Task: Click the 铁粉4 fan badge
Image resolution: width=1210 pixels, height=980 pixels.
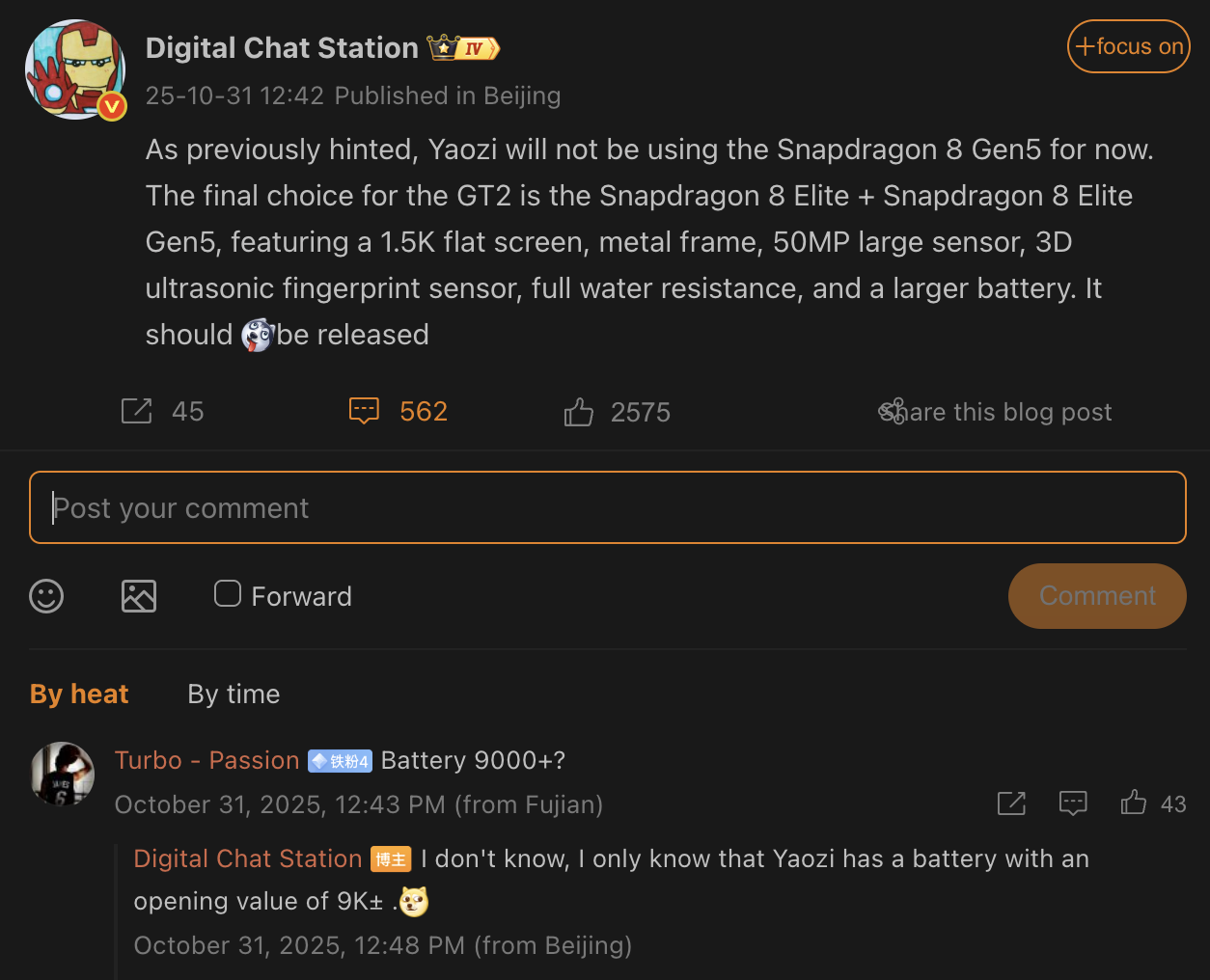Action: (x=342, y=761)
